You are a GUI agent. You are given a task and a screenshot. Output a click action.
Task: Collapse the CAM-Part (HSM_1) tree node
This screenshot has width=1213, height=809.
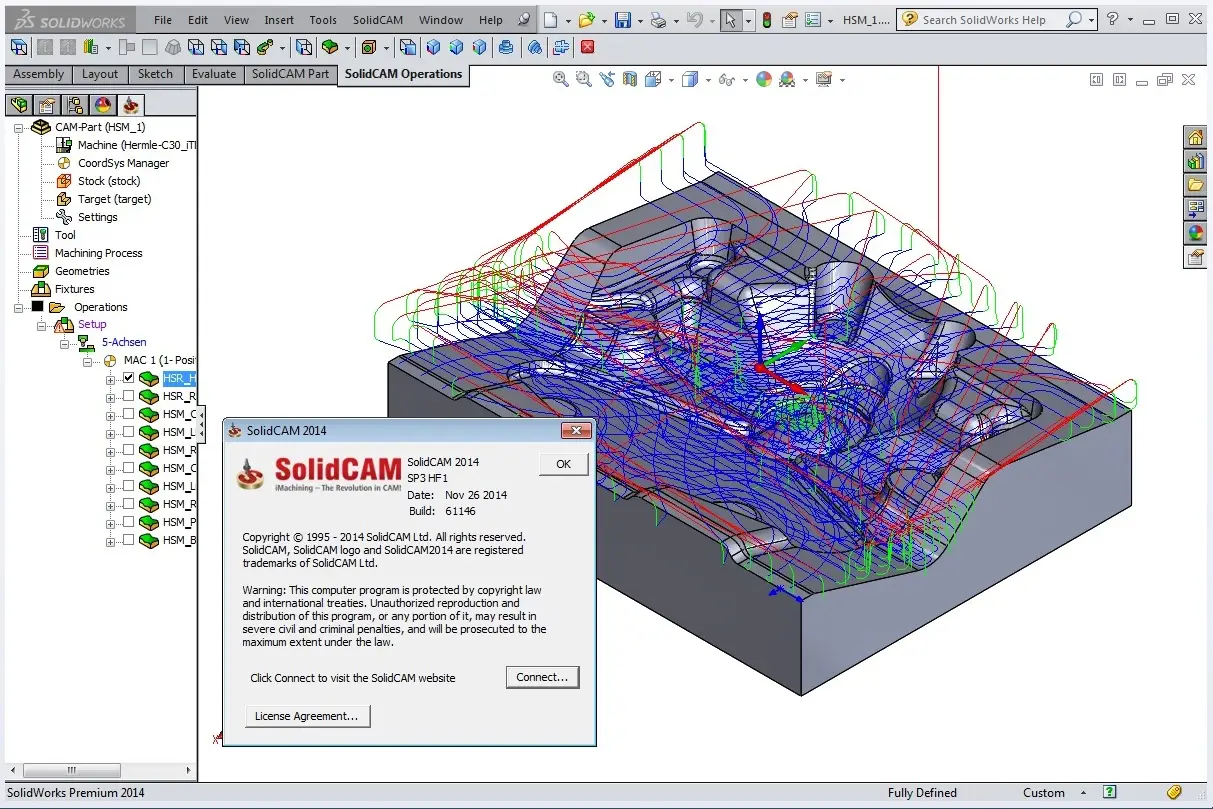point(18,128)
